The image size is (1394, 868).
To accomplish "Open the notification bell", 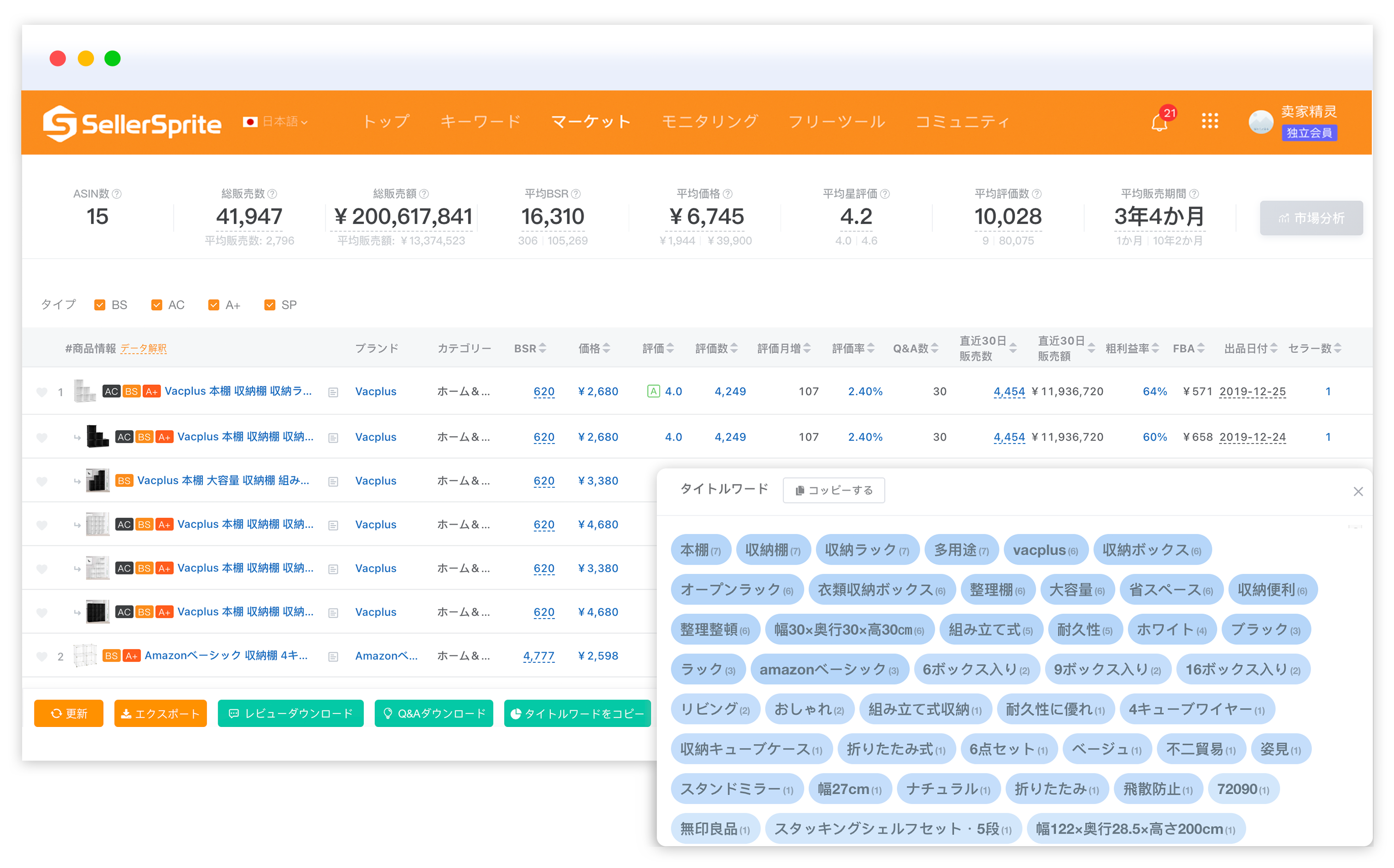I will point(1158,122).
